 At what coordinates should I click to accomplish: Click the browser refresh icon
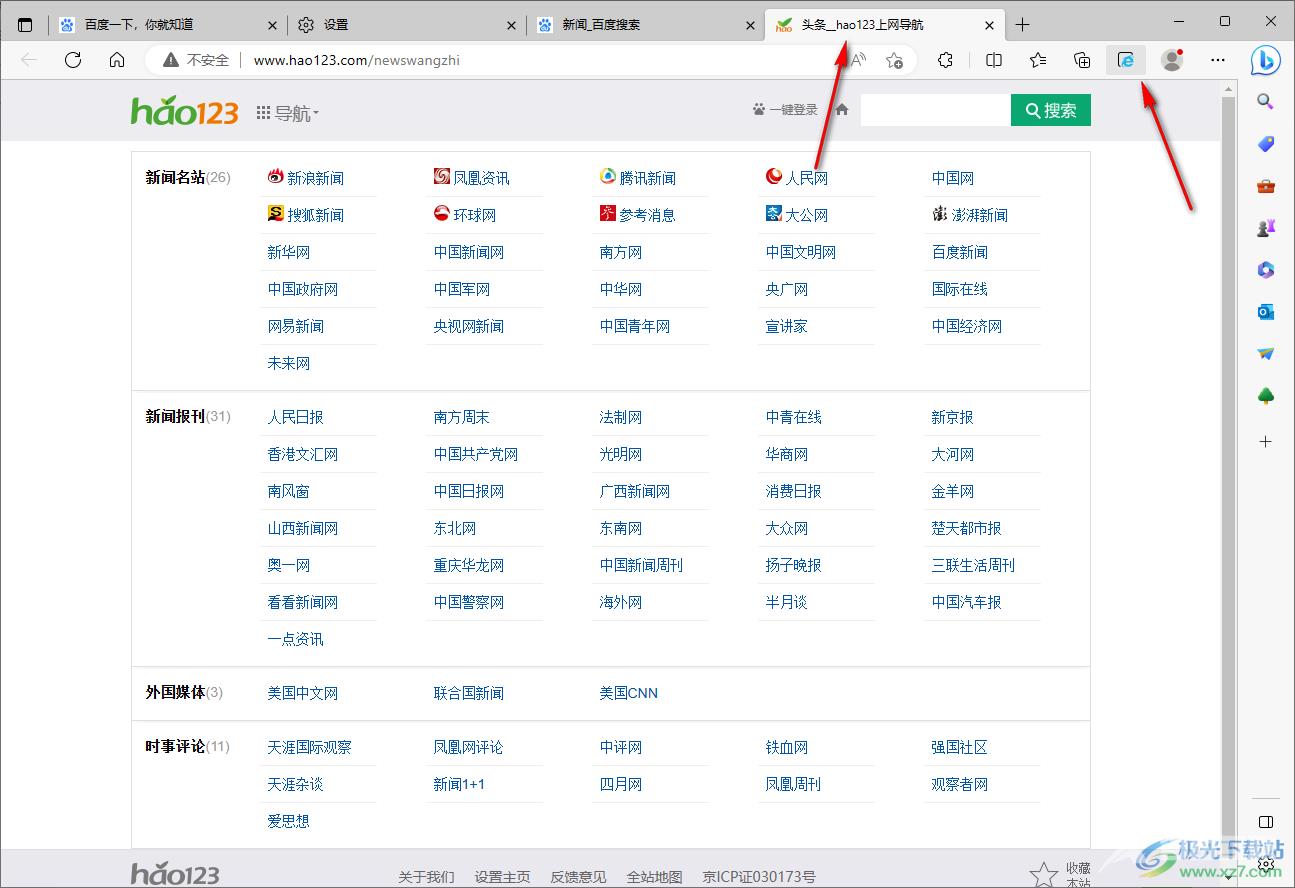pos(73,60)
